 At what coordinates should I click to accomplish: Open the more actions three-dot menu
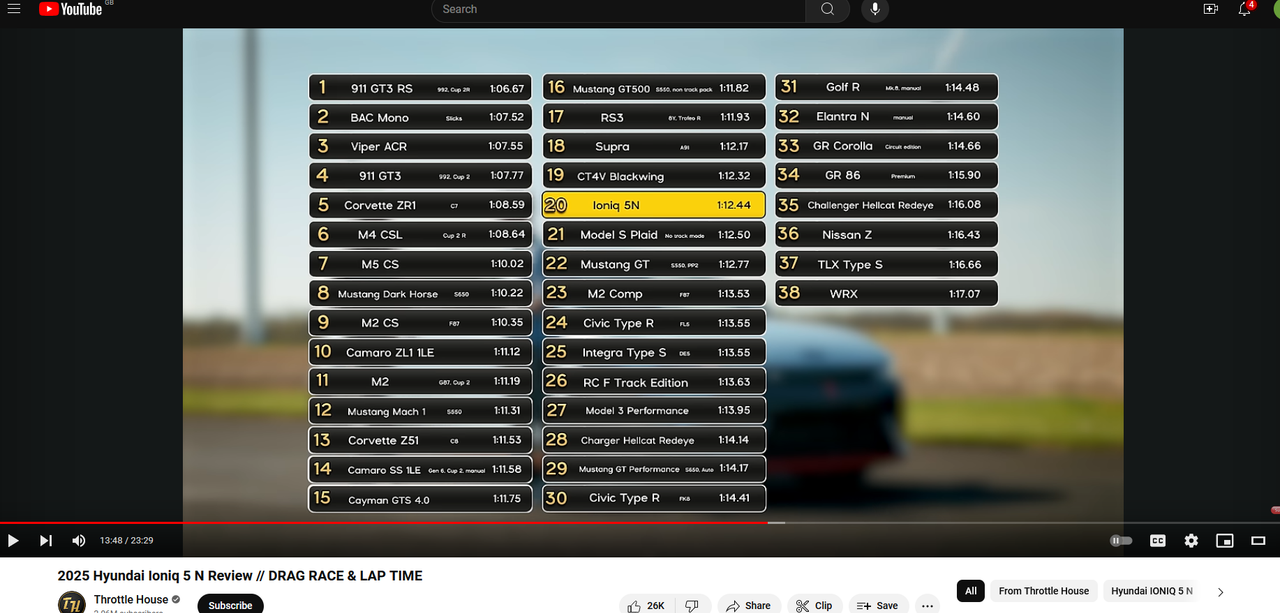pos(927,605)
